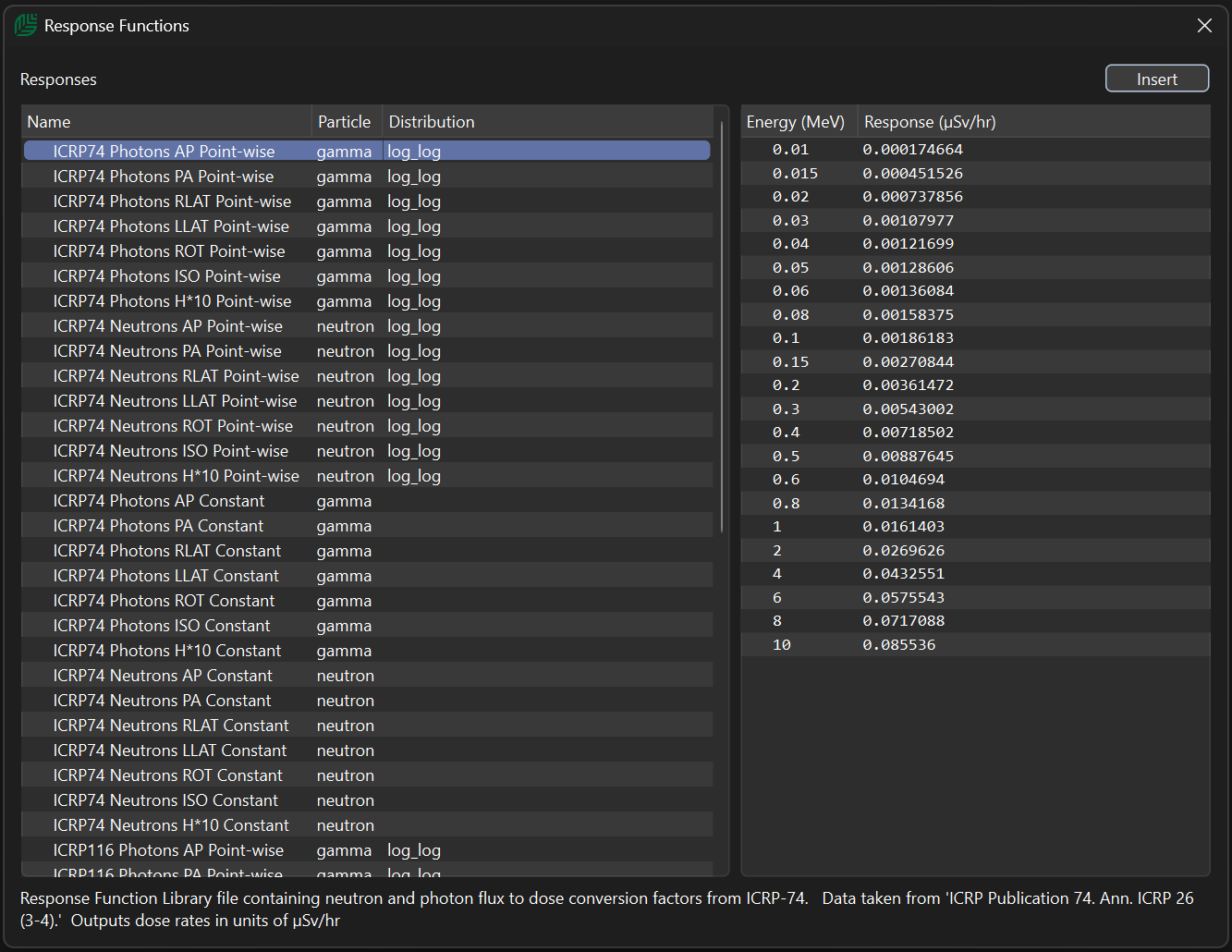Image resolution: width=1232 pixels, height=952 pixels.
Task: Close the Response Functions dialog
Action: pos(1204,26)
